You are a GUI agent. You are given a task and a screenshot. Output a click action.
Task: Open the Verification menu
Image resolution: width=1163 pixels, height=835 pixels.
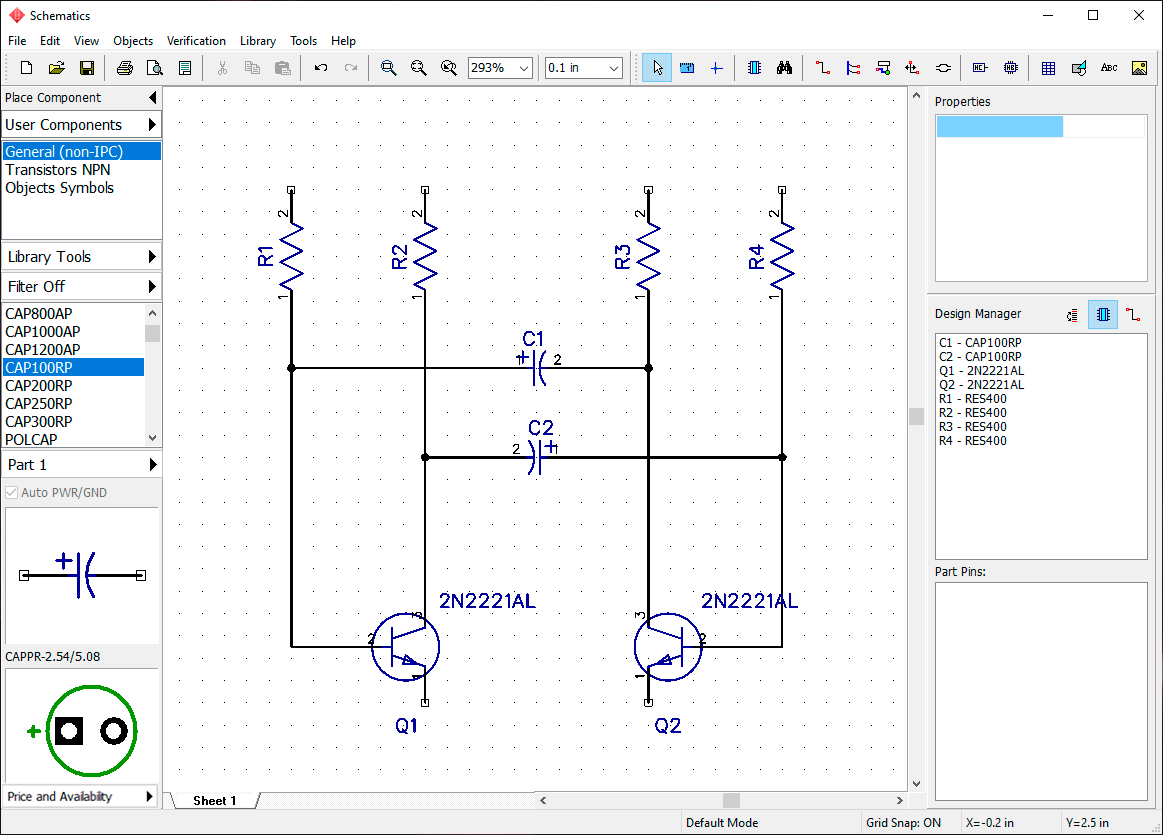tap(196, 41)
